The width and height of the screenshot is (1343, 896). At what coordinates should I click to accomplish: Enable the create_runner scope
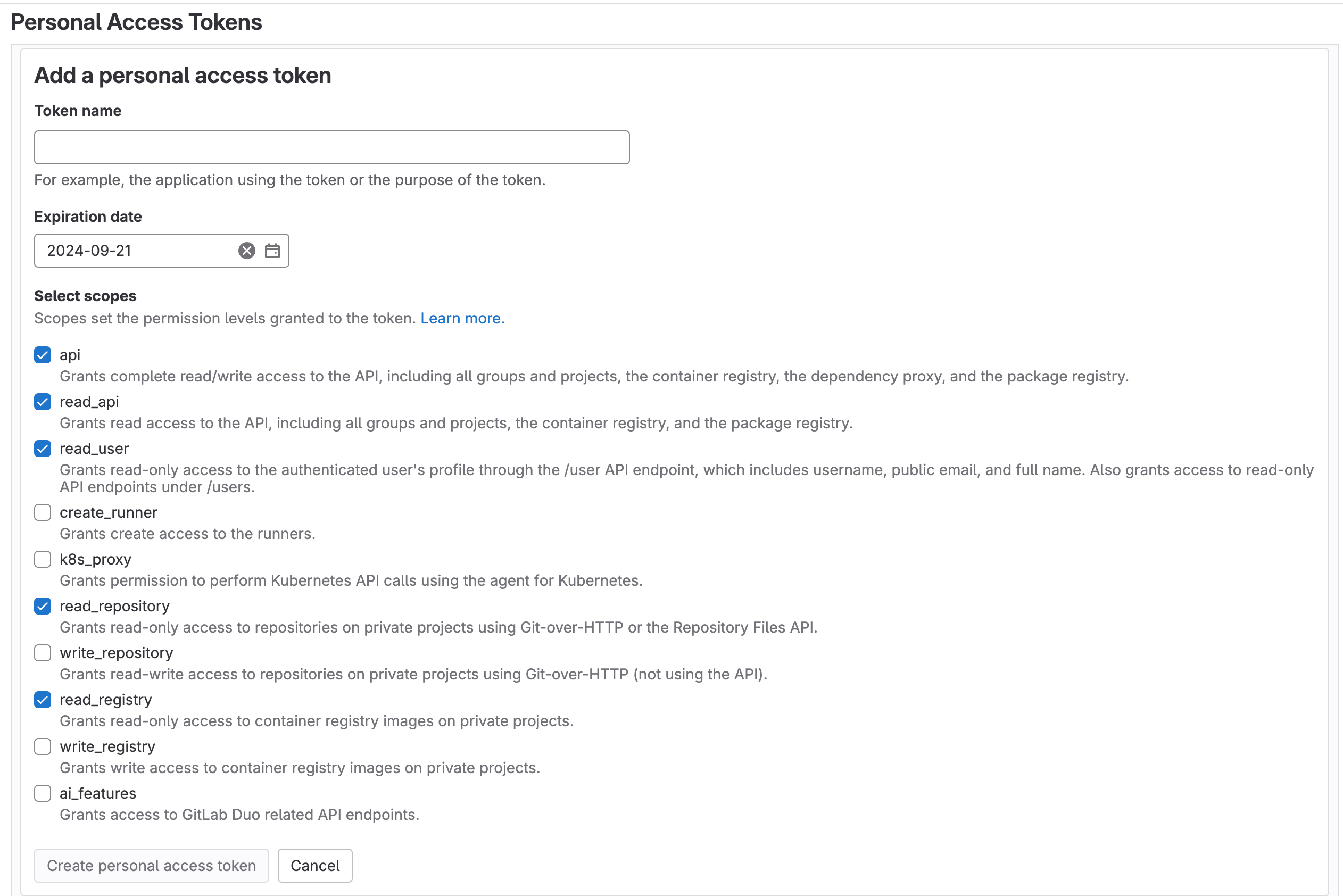pos(43,512)
